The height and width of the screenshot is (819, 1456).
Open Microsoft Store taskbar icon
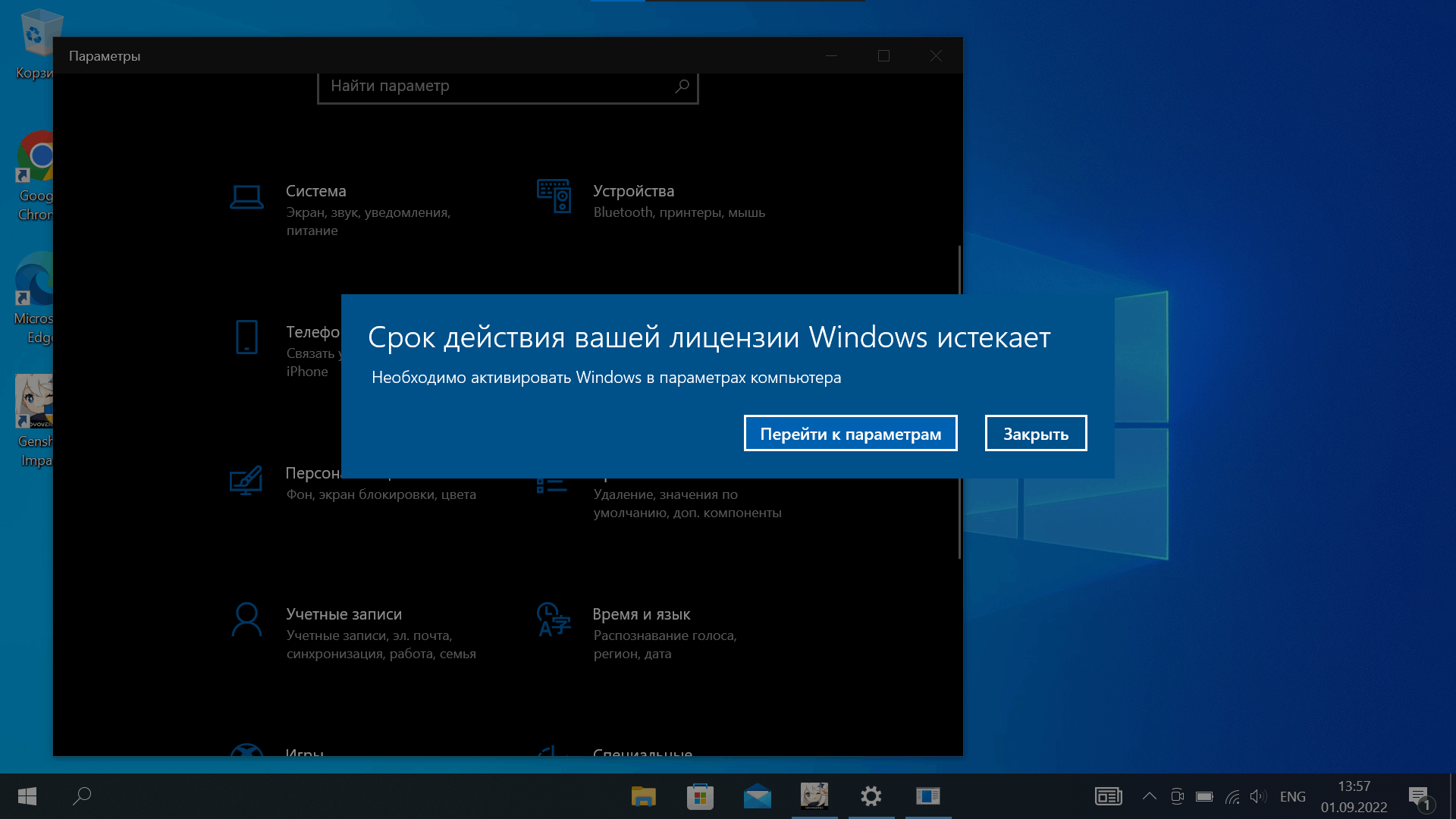[700, 796]
